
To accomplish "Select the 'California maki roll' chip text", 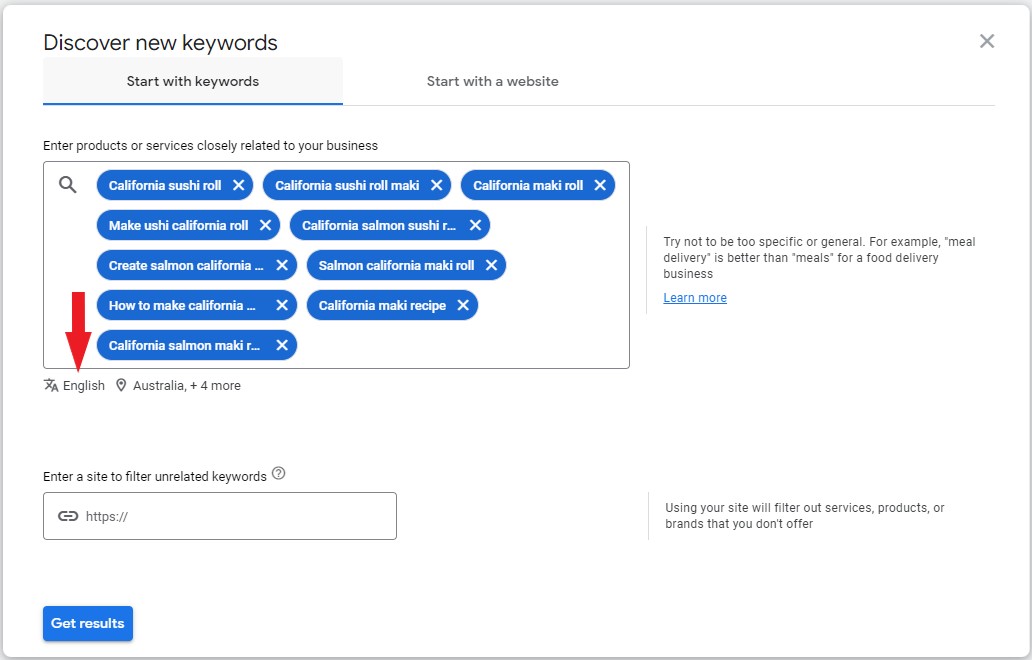I will (x=528, y=186).
